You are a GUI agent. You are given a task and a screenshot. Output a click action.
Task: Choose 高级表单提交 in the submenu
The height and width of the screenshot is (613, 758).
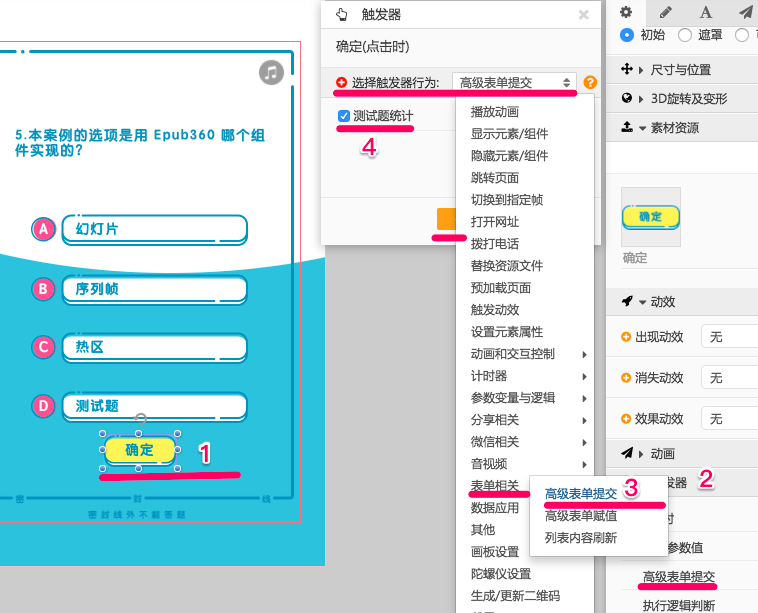[x=580, y=493]
